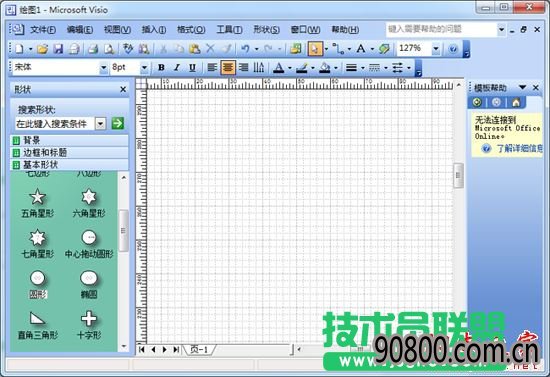Screen dimensions: 550x377
Task: Open the 基本形状 stencil title bar
Action: point(69,164)
